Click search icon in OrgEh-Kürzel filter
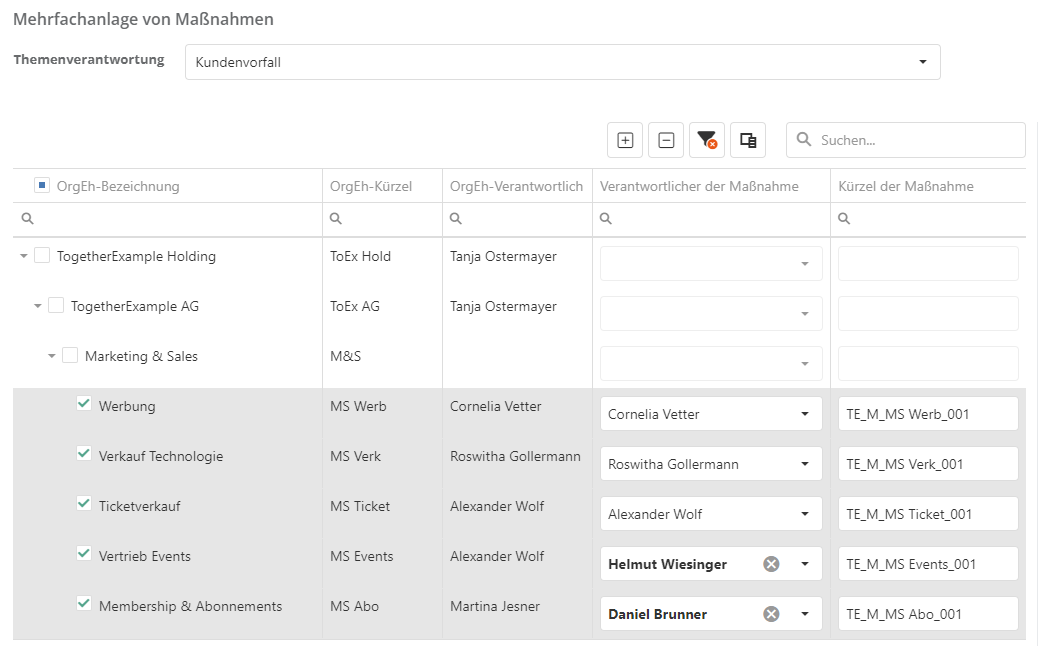This screenshot has width=1043, height=646. (x=336, y=219)
